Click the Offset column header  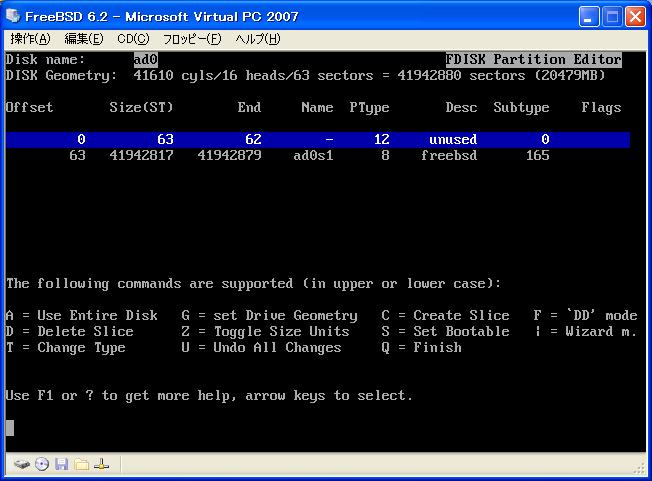coord(29,107)
